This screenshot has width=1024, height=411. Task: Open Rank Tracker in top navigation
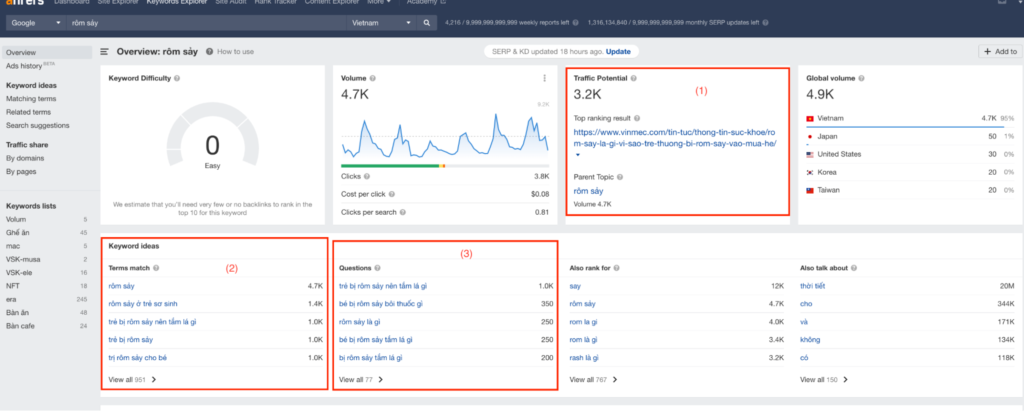(x=277, y=2)
